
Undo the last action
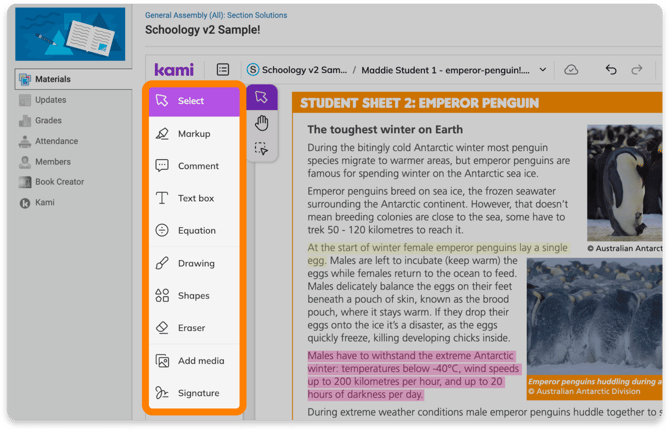(x=611, y=70)
